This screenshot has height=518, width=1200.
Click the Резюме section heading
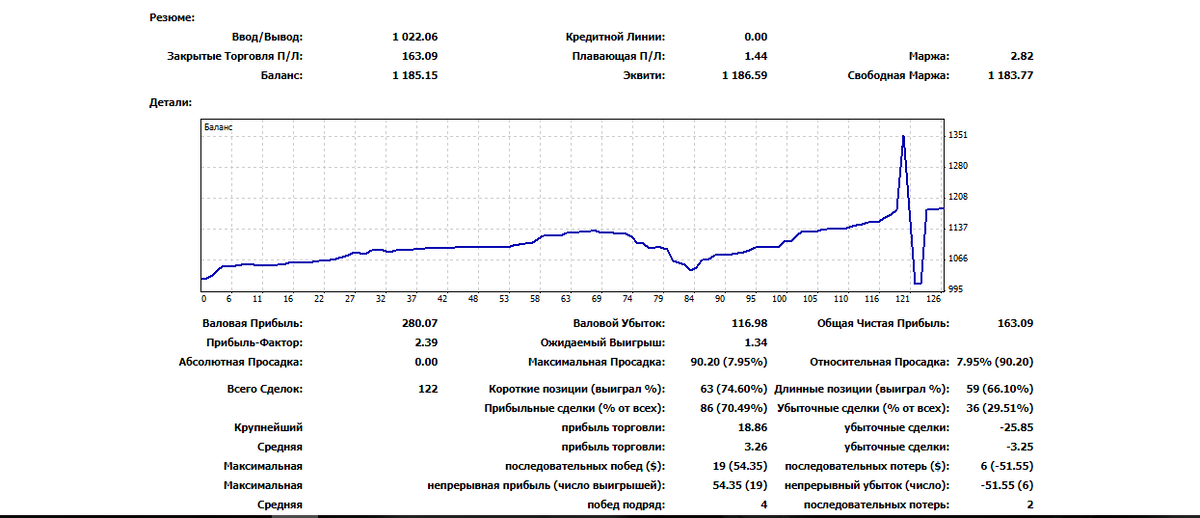(172, 17)
